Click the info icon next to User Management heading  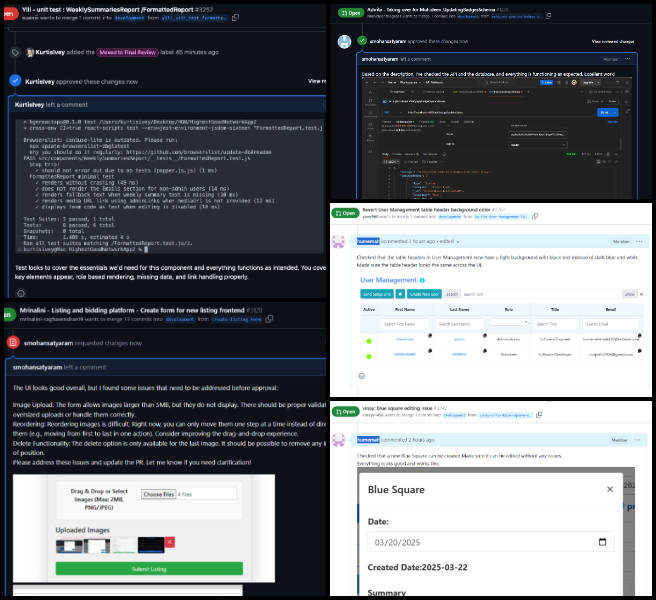pyautogui.click(x=422, y=280)
